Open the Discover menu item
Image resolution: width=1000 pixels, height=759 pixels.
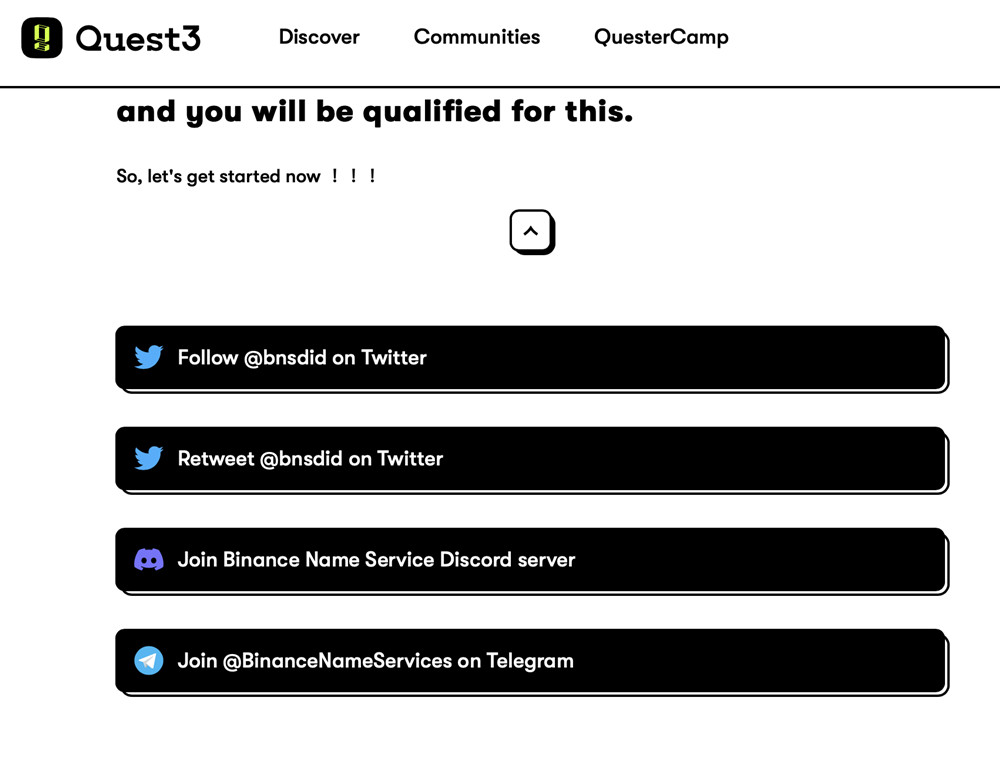coord(319,37)
